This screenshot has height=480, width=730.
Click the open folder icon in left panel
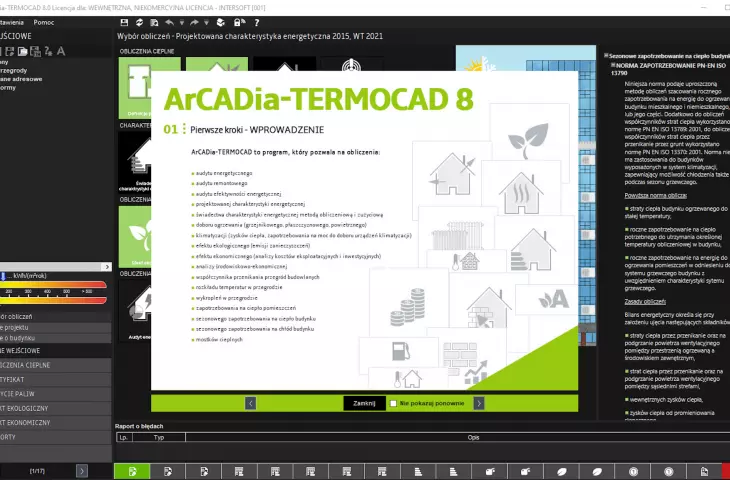point(22,51)
